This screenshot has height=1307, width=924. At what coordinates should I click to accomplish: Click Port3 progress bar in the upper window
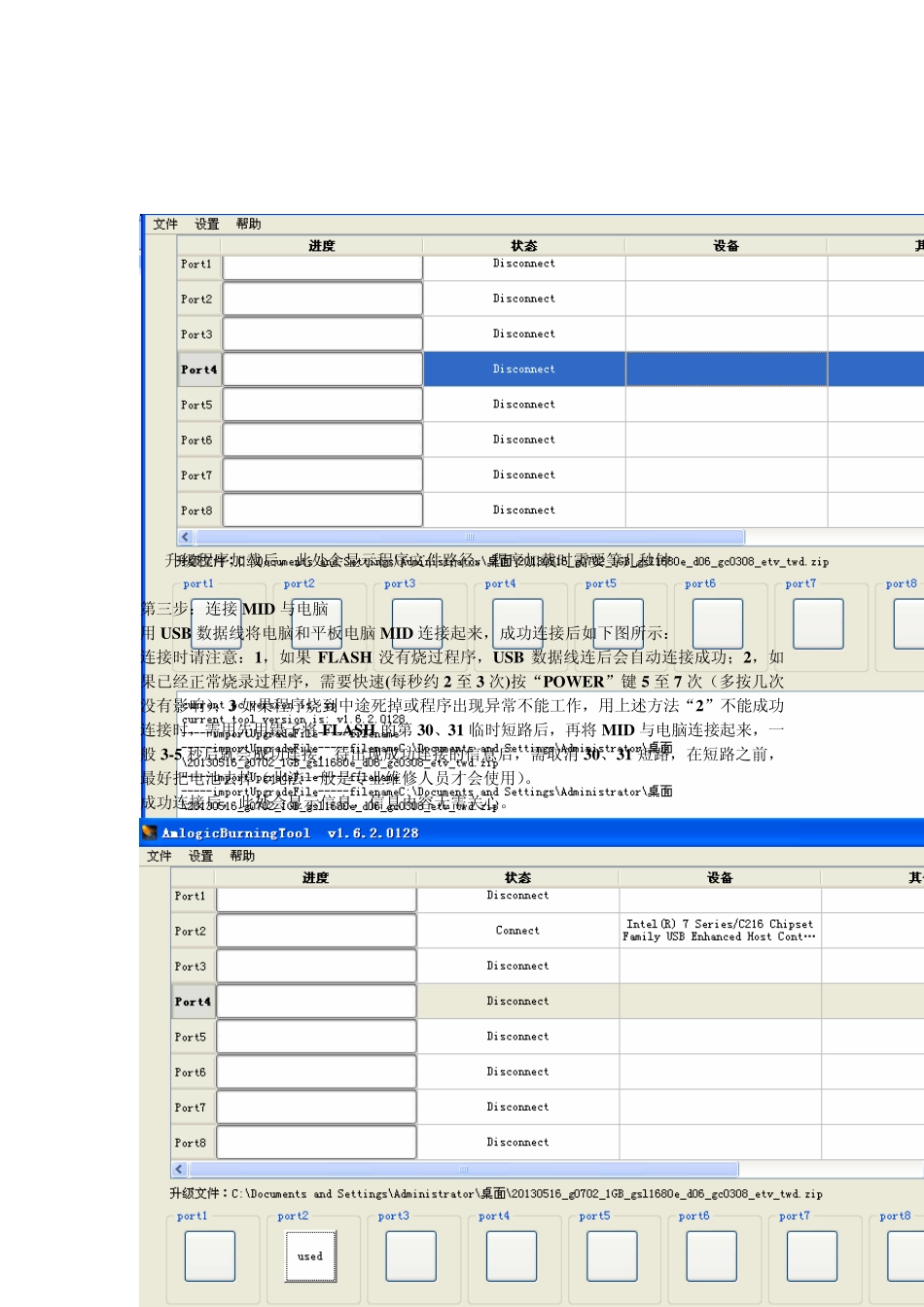coord(323,335)
